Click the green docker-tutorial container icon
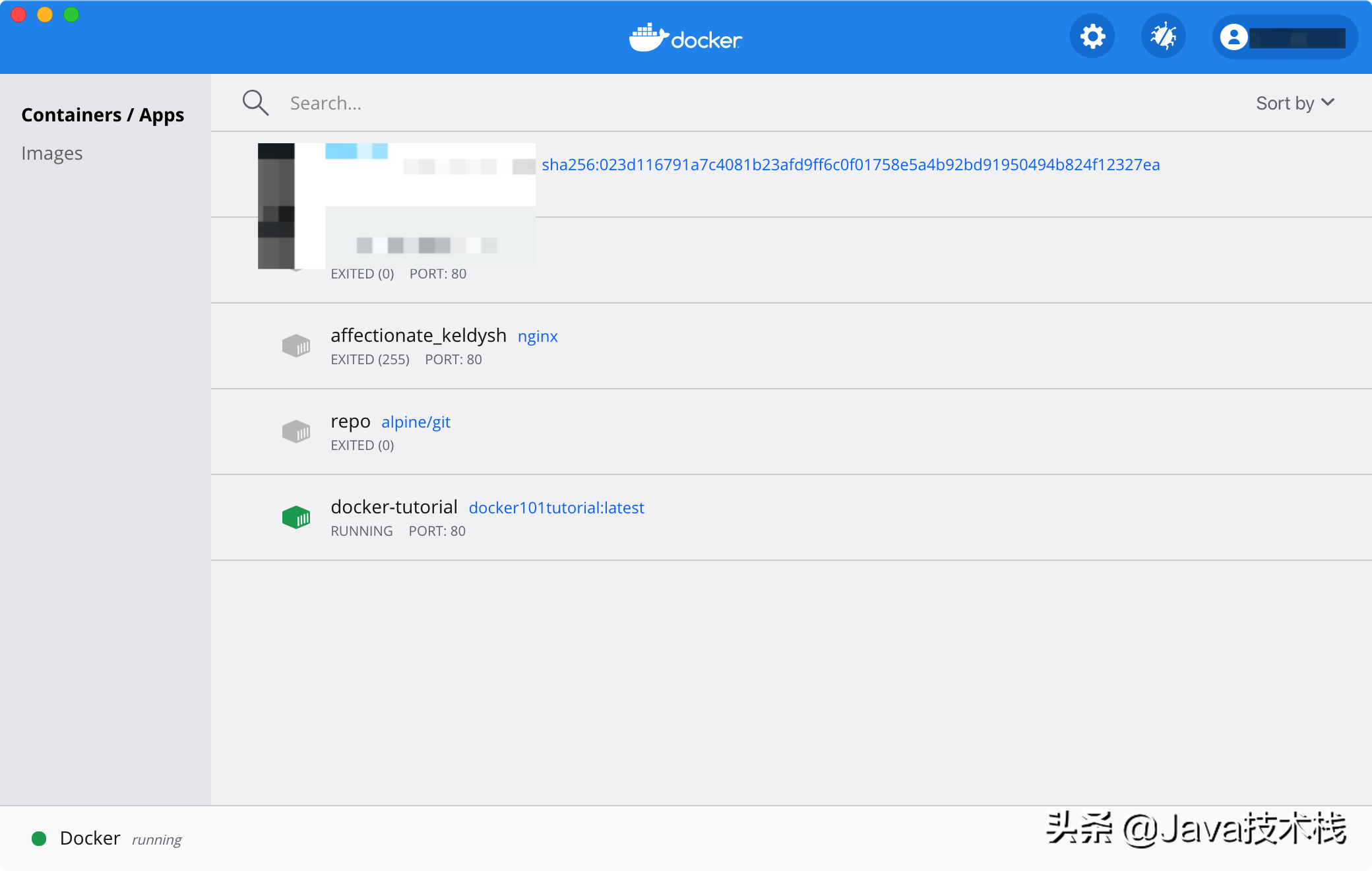Screen dimensions: 1372x871 click(x=296, y=517)
